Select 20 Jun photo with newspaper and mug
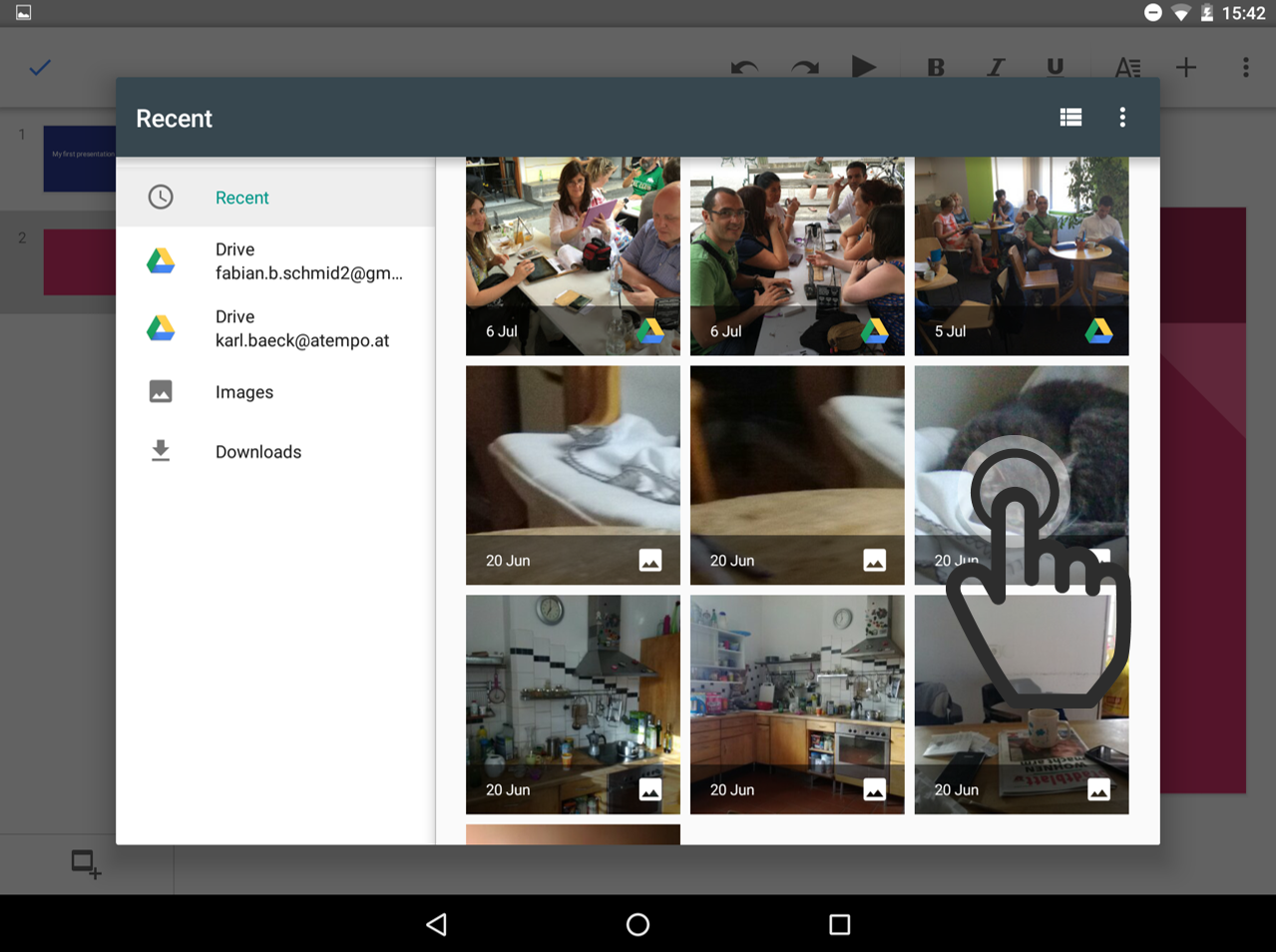 click(1022, 705)
